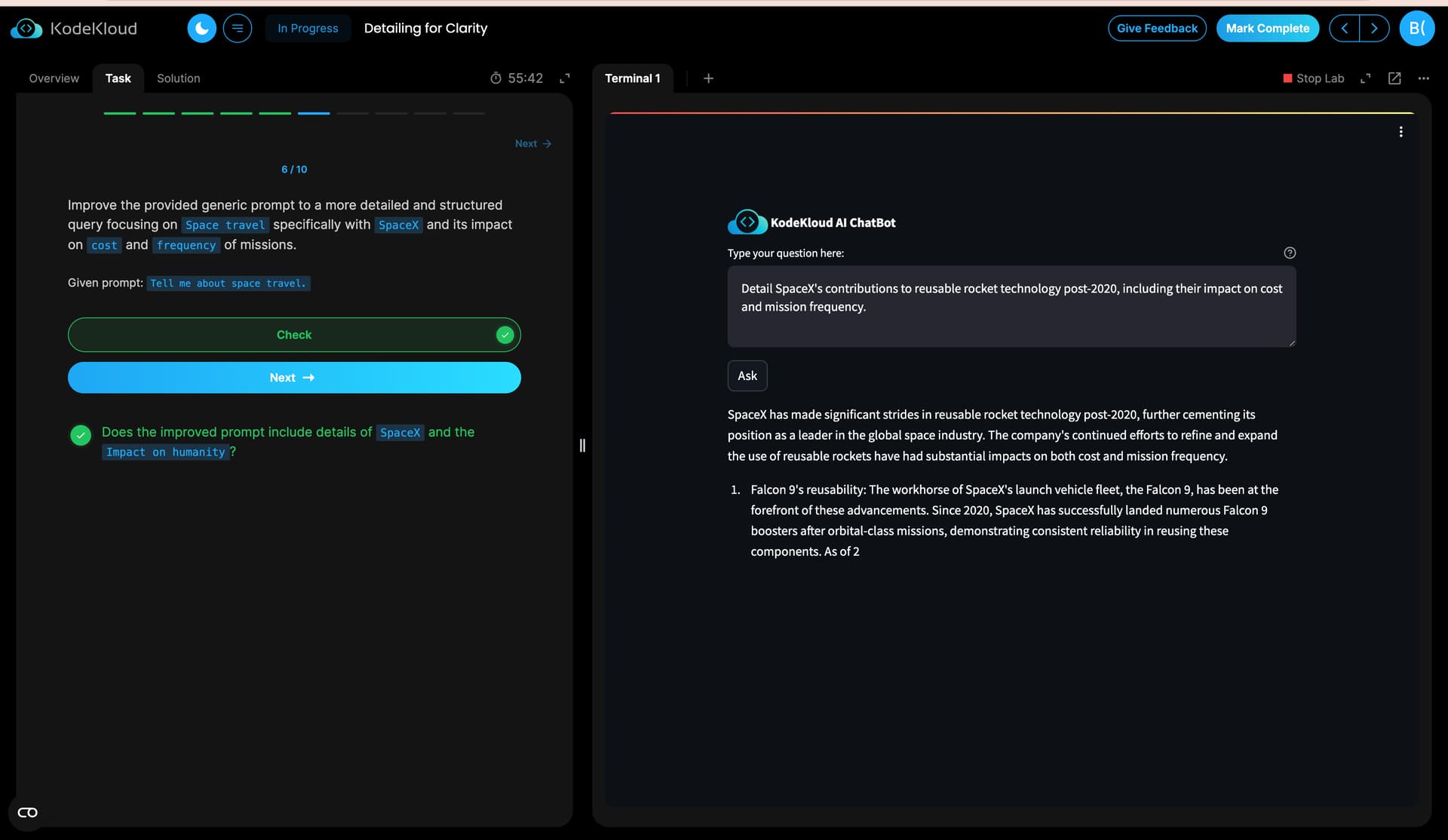The height and width of the screenshot is (840, 1448).
Task: Expand the task panel fullscreen
Action: click(565, 78)
